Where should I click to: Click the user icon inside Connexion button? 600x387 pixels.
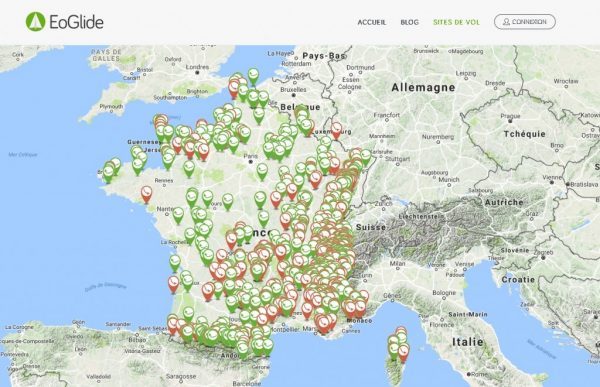(506, 22)
